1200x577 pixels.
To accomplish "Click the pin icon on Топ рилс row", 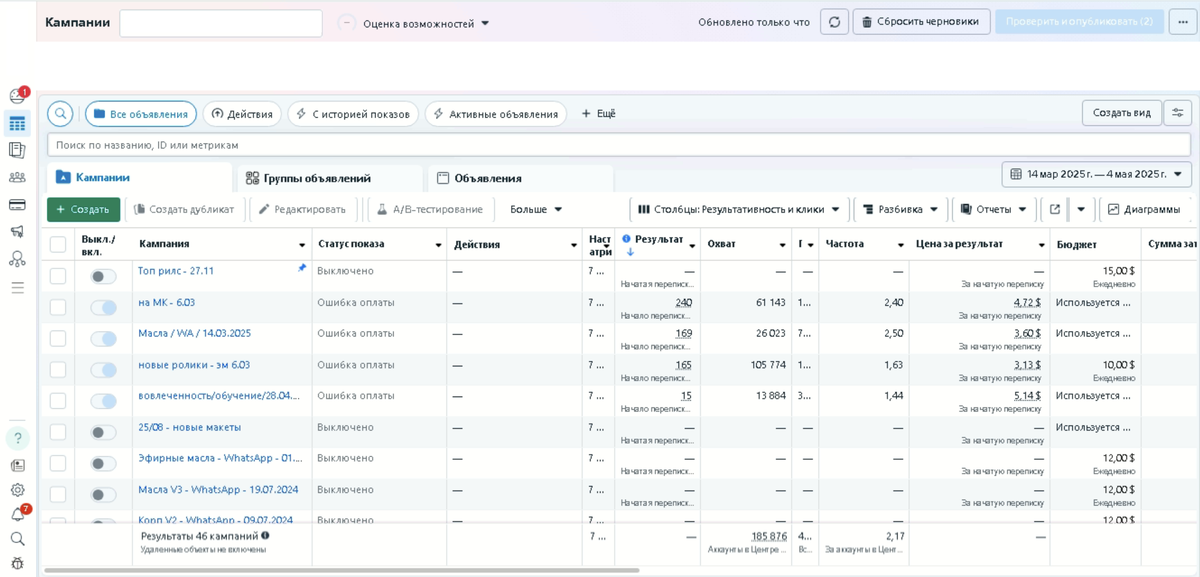I will click(302, 268).
